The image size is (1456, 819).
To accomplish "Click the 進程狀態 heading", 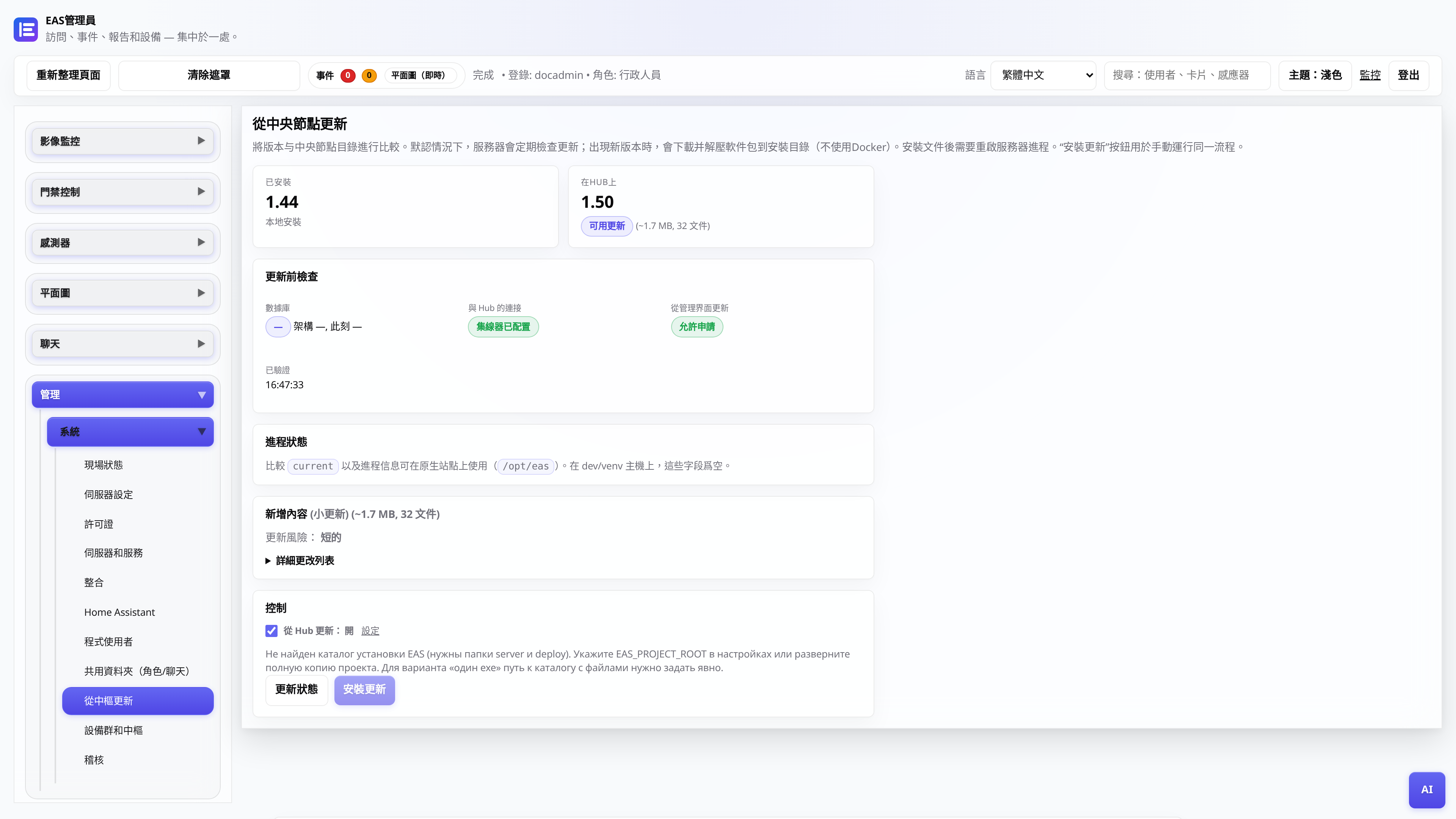I will point(287,442).
